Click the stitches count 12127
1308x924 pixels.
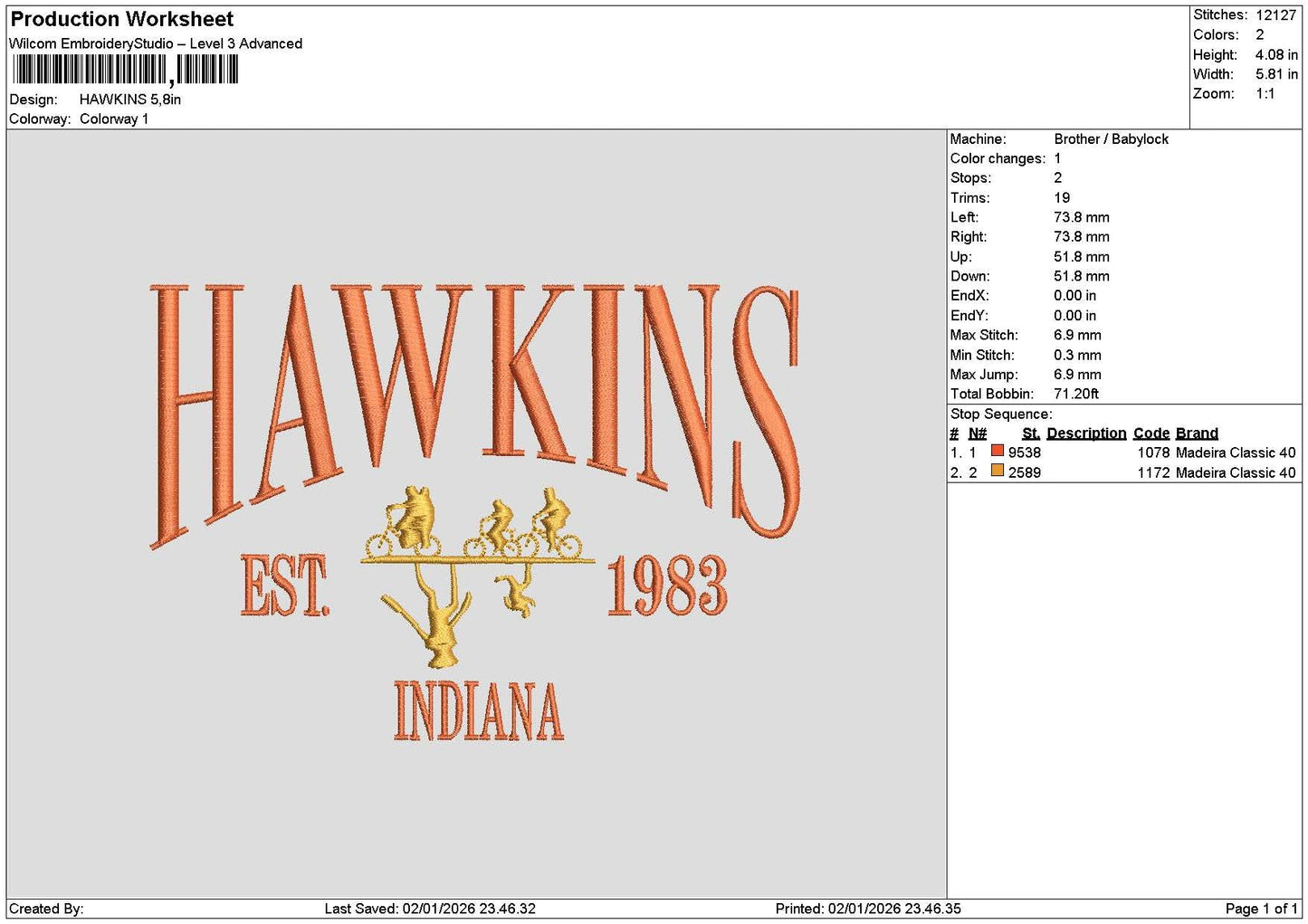(1276, 14)
